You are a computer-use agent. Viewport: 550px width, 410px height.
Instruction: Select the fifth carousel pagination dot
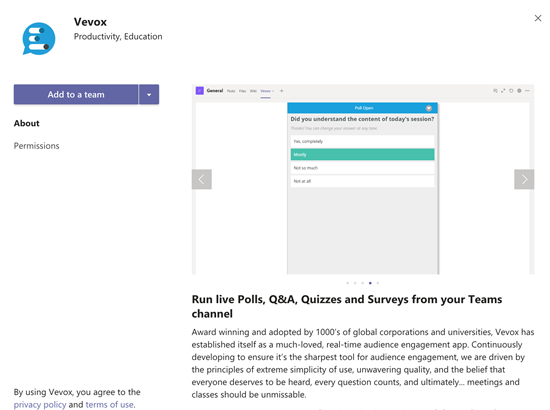[378, 283]
